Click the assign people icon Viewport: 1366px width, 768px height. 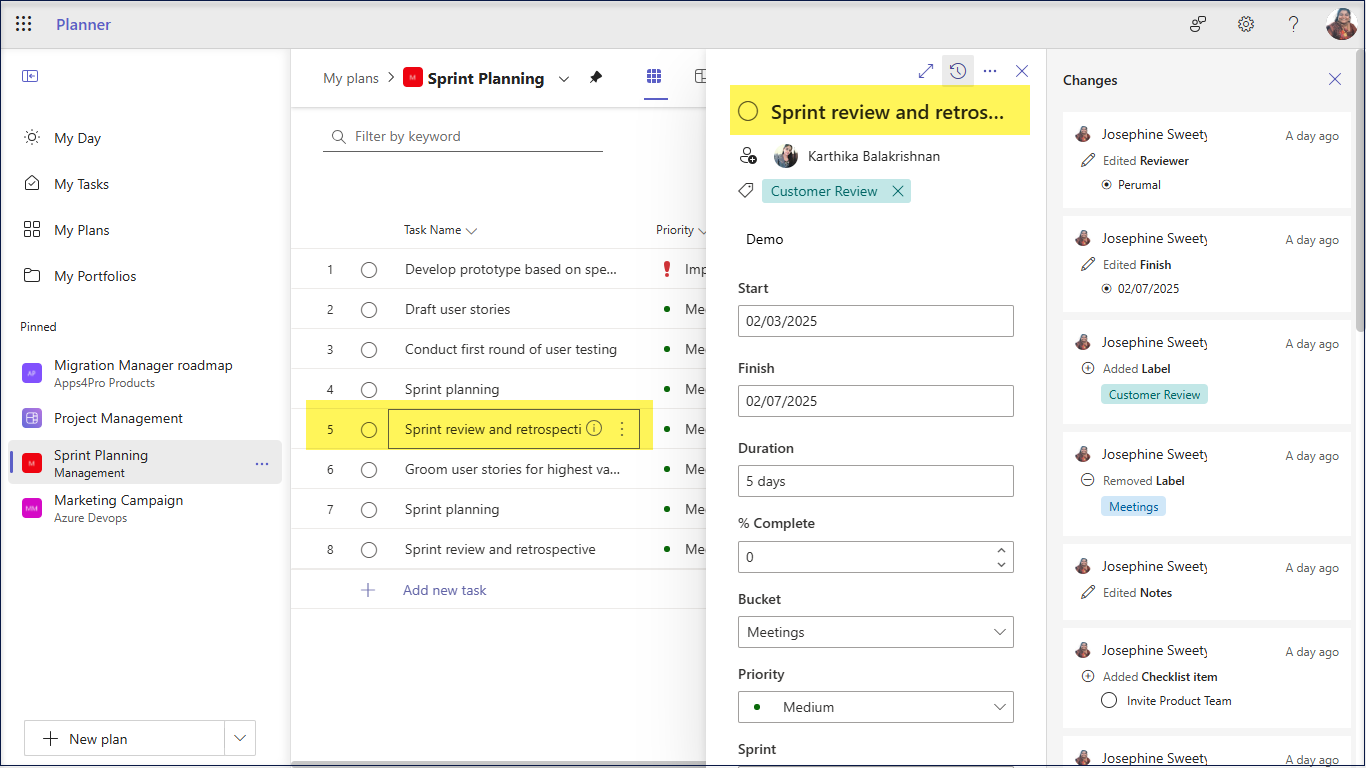[748, 156]
